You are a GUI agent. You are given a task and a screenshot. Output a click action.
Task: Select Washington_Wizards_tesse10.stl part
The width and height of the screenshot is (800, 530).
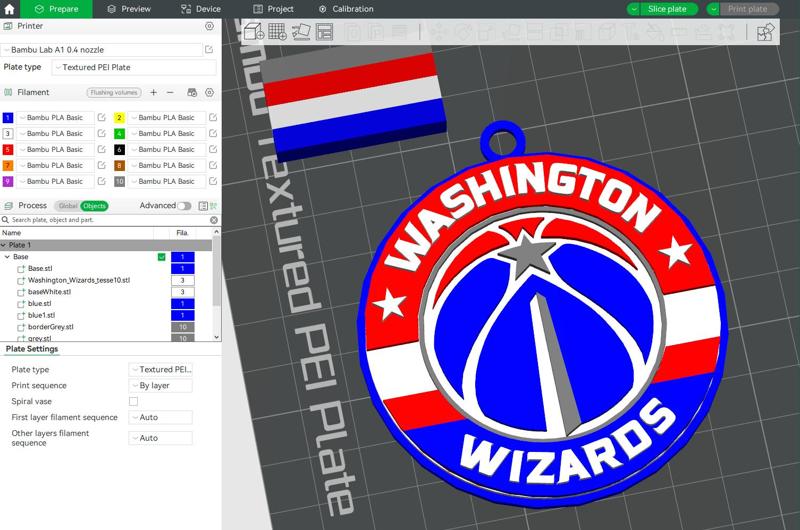pyautogui.click(x=79, y=280)
